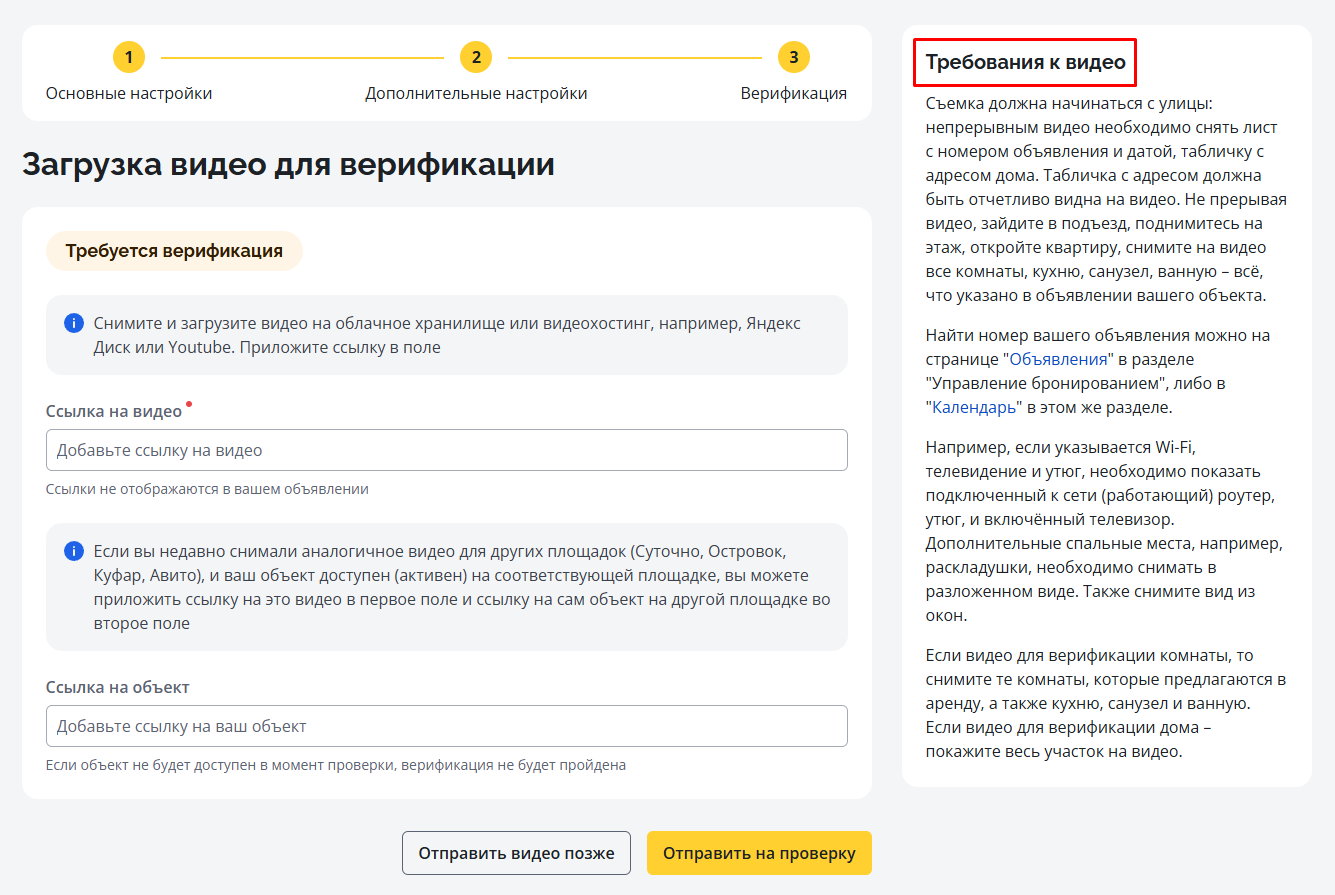1335x895 pixels.
Task: Click the step 2 circle in the progress bar
Action: tap(476, 57)
